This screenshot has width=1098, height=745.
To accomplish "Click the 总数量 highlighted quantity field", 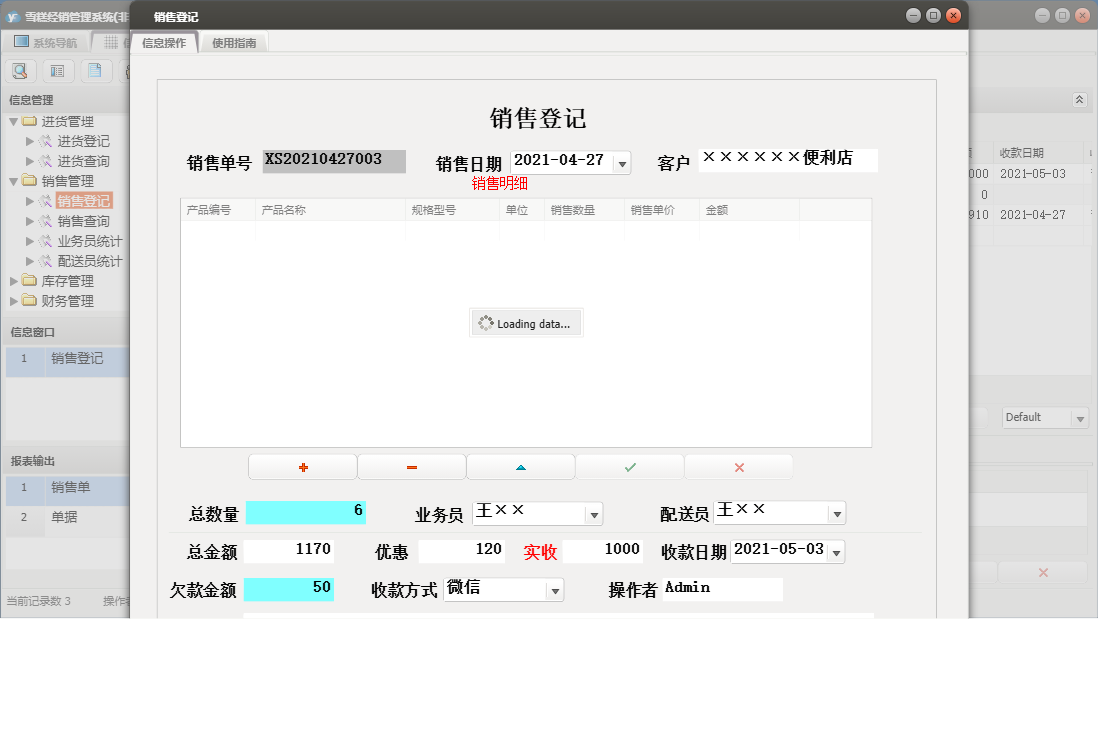I will pos(305,512).
